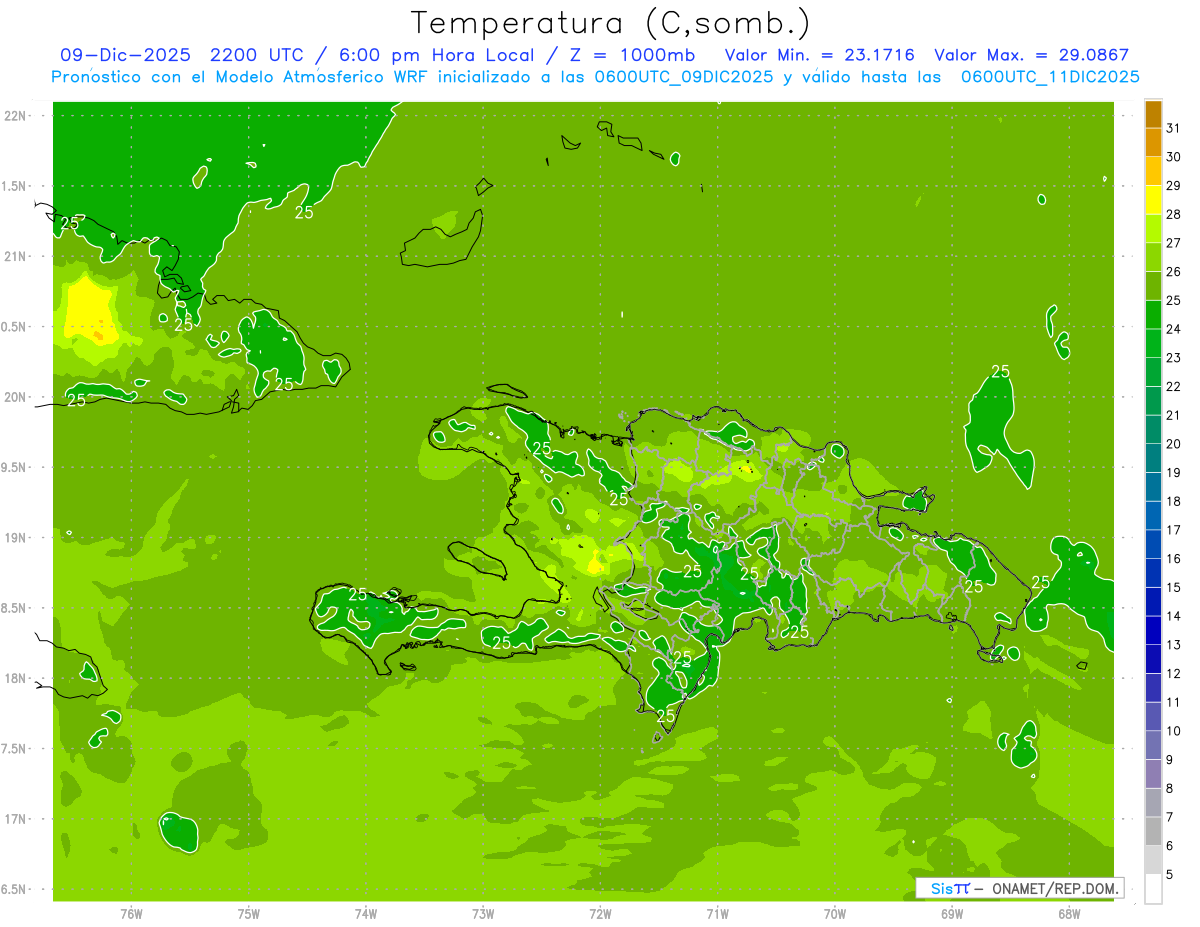Click the '19N' latitude label
1200x927 pixels.
tap(16, 538)
